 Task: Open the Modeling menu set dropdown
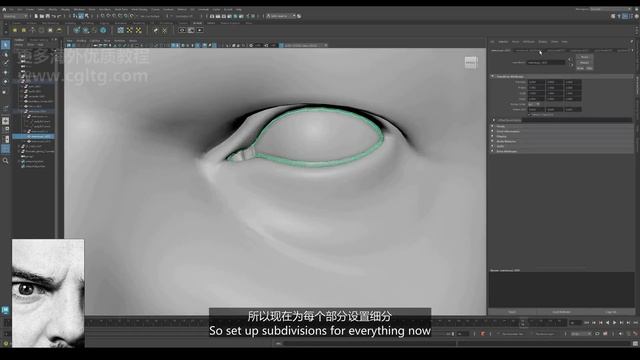tap(15, 16)
